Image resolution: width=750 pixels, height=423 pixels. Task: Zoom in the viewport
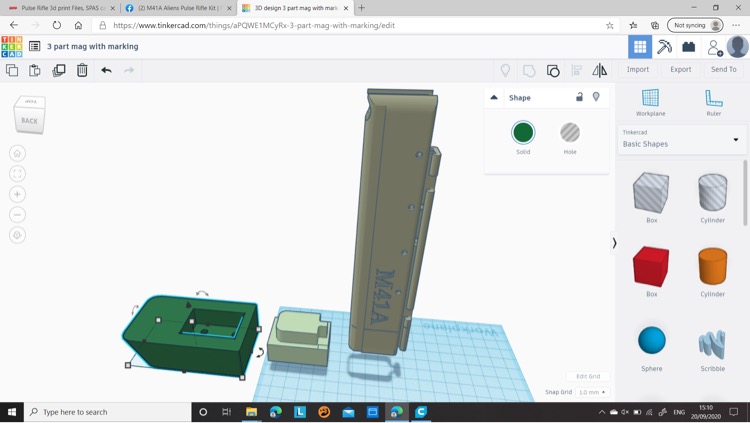click(x=17, y=194)
